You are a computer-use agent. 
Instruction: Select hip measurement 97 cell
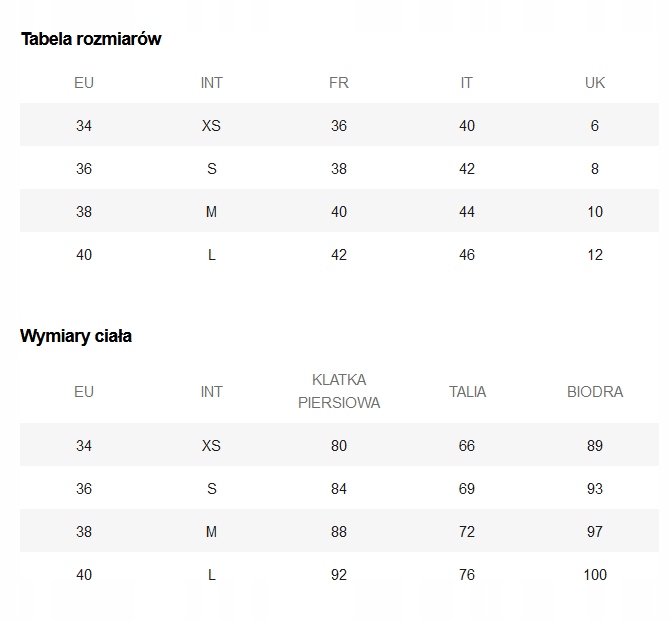click(x=595, y=531)
